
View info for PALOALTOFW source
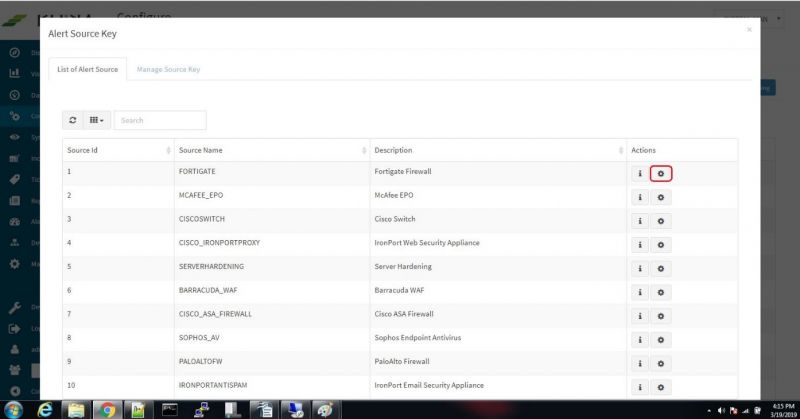point(640,363)
